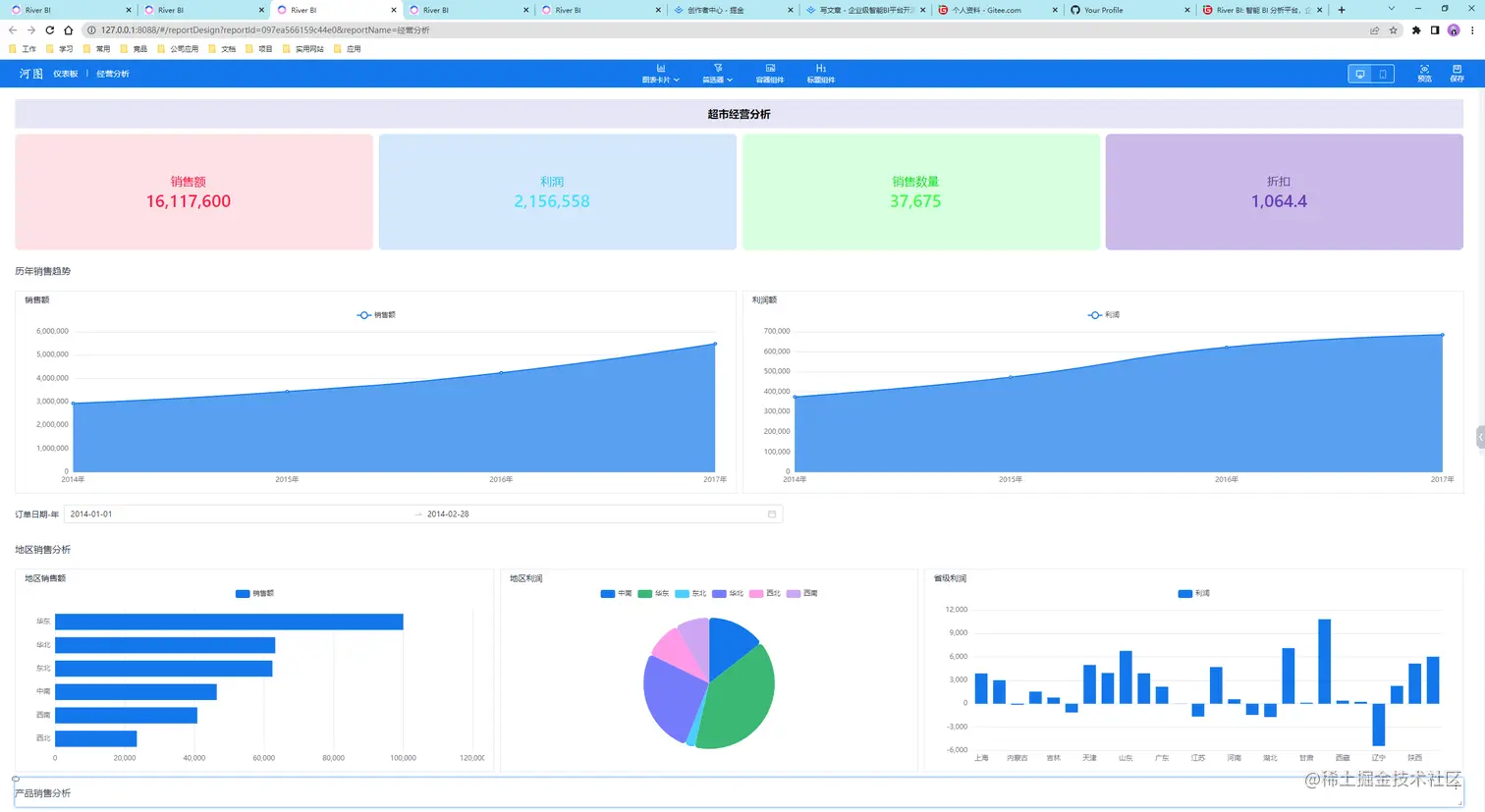This screenshot has width=1485, height=812.
Task: Switch to mobile layout view
Action: (1383, 74)
